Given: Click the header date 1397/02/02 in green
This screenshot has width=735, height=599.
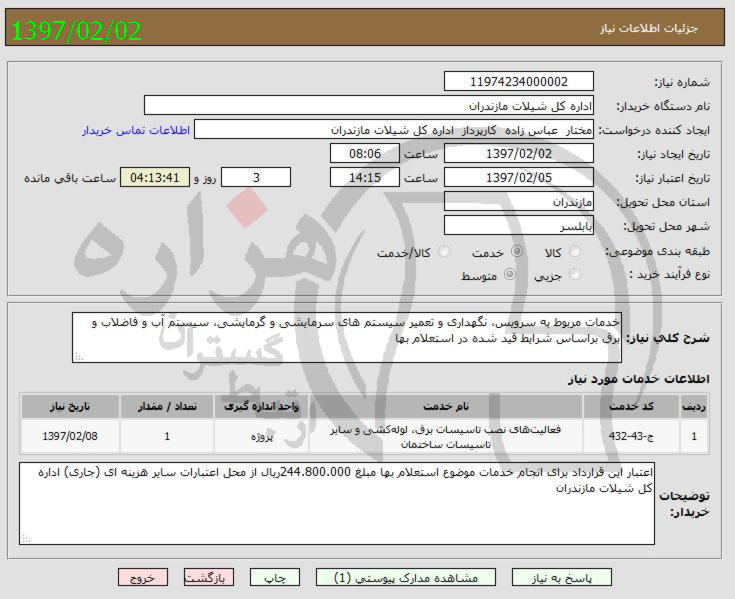Looking at the screenshot, I should [x=76, y=31].
